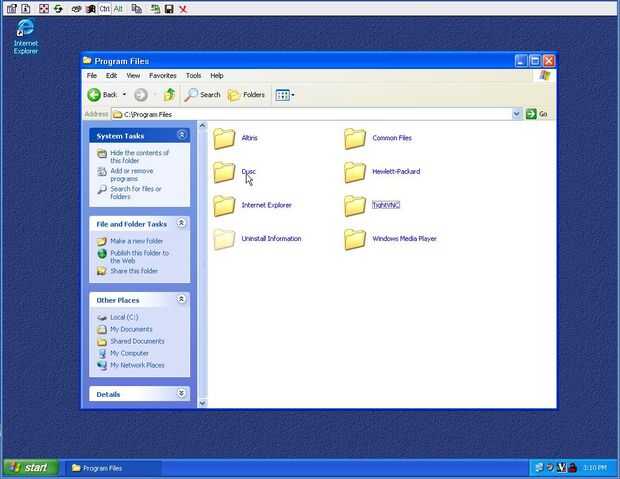Click the taskbar clock
Viewport: 620px width, 479px height.
tap(595, 468)
